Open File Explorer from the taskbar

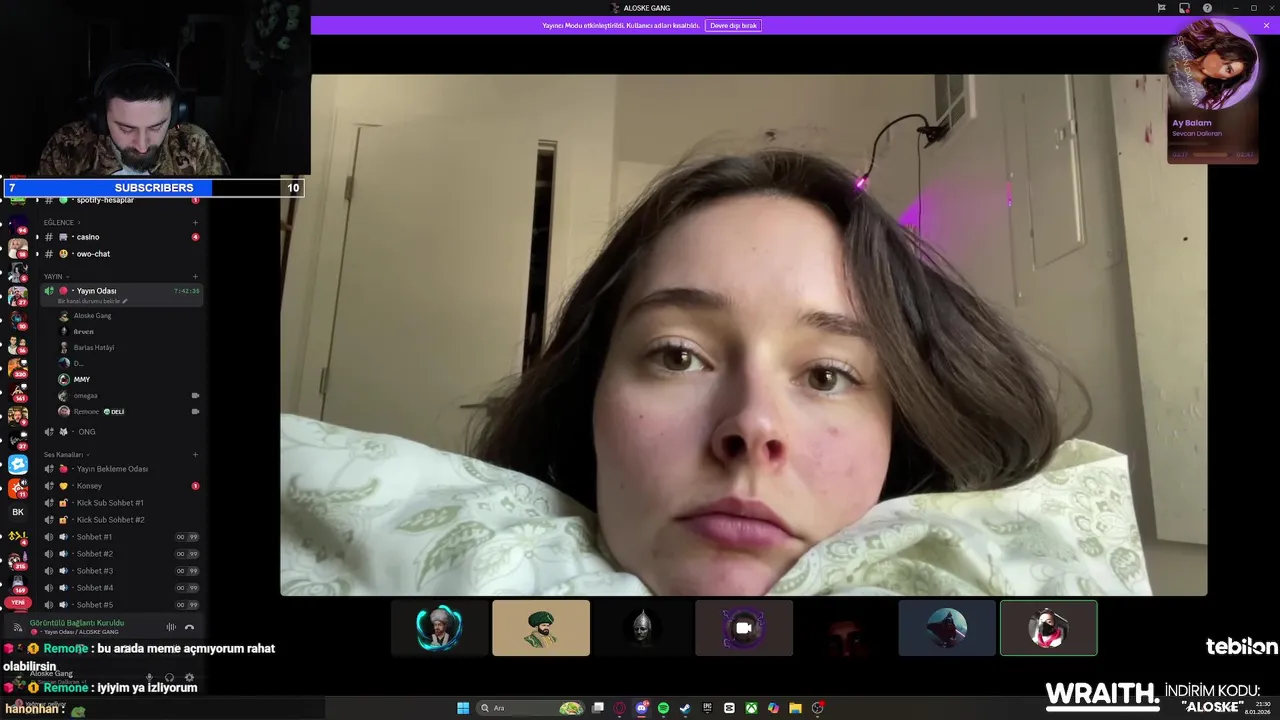[795, 708]
